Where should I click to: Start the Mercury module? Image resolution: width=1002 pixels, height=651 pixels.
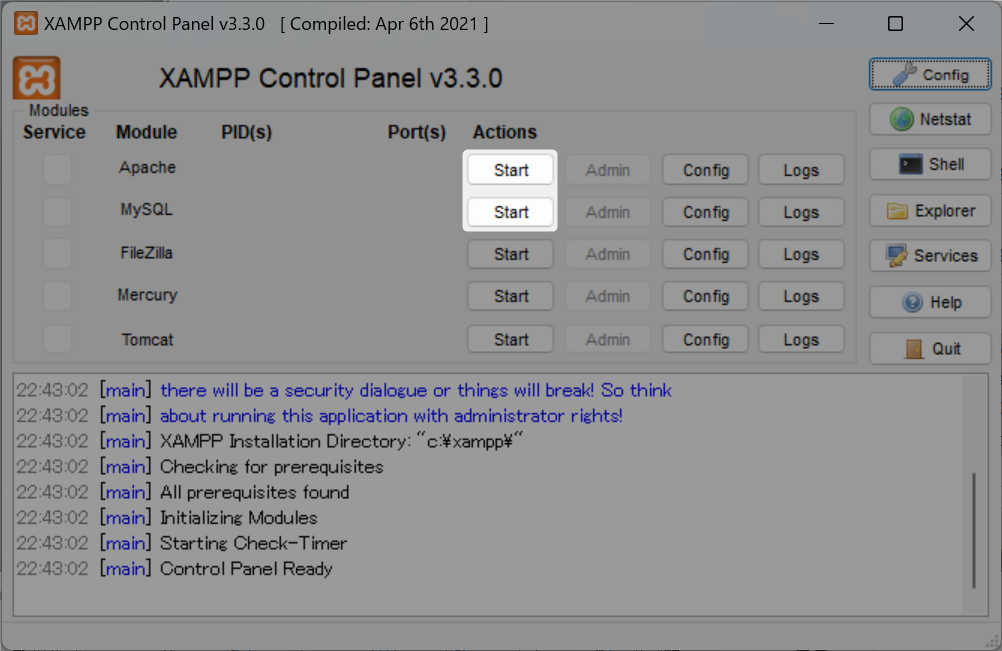[511, 296]
